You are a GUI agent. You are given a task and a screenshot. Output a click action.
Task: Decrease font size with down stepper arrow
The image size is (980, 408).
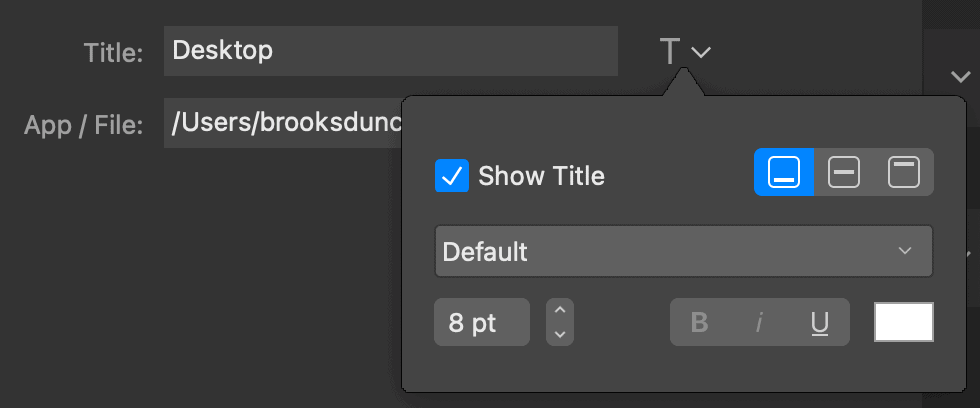pos(560,334)
